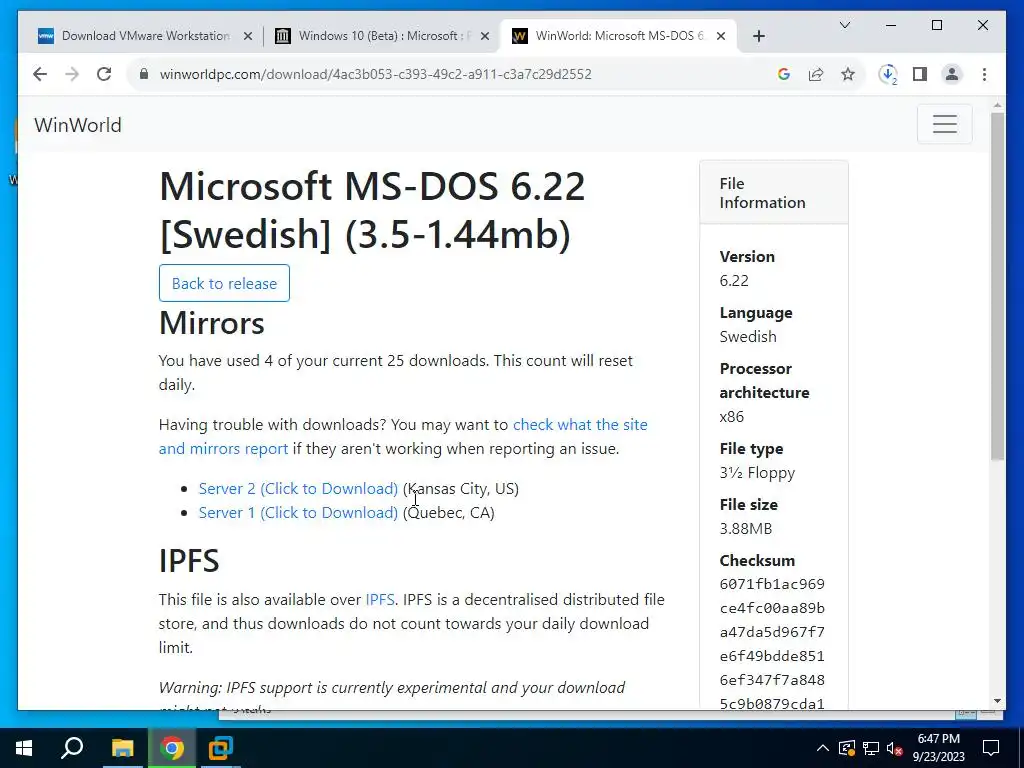Open the Chrome downloads indicator

pyautogui.click(x=888, y=74)
